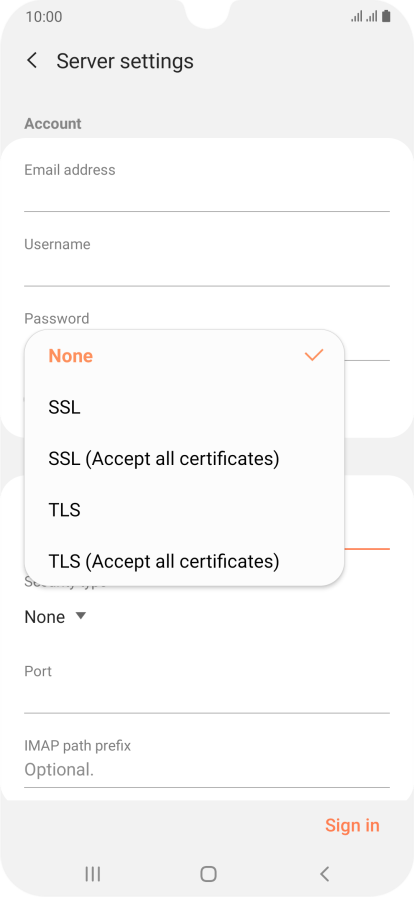Tap the dropdown triangle beside None

[x=81, y=616]
